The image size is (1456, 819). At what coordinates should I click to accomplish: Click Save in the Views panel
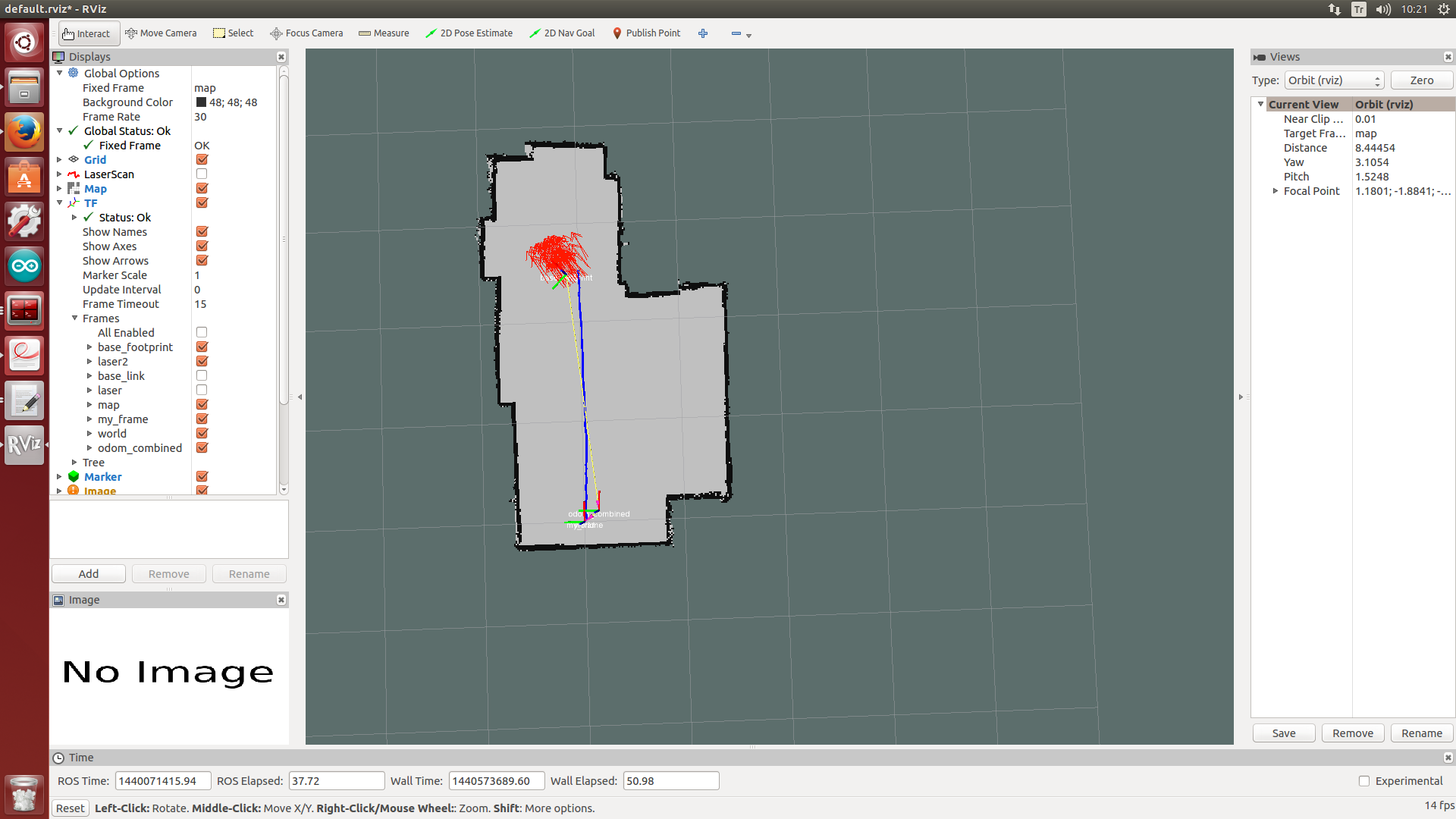point(1284,733)
